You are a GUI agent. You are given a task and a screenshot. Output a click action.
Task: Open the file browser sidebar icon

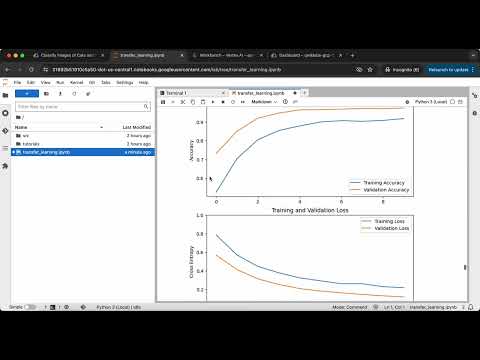5,95
